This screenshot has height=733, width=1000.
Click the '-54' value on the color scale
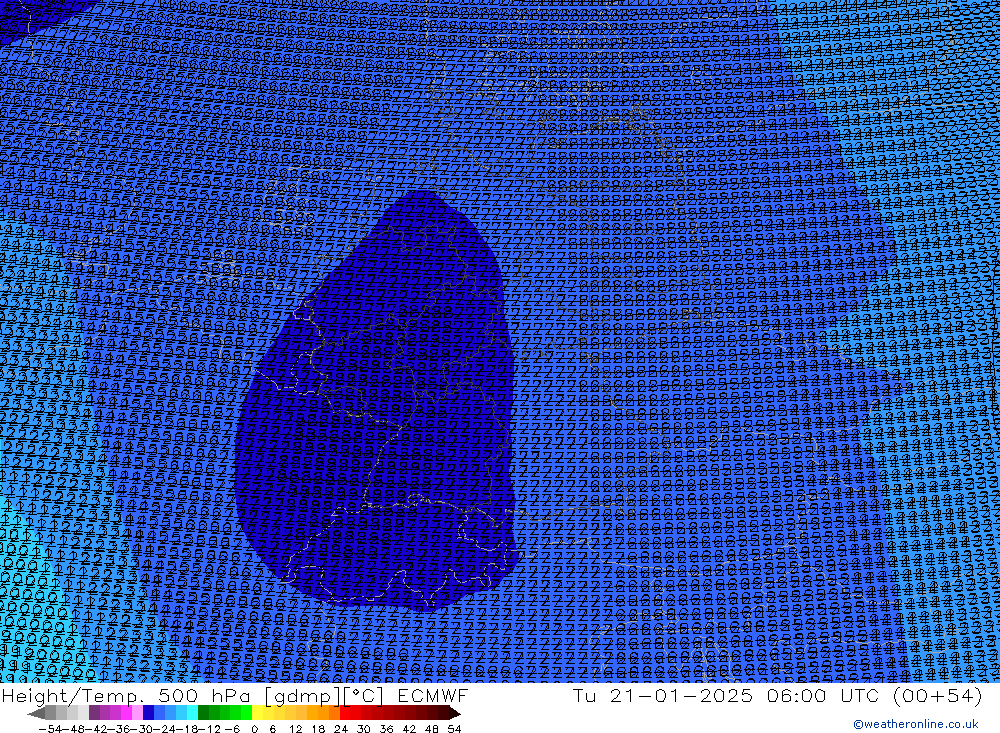coord(50,729)
